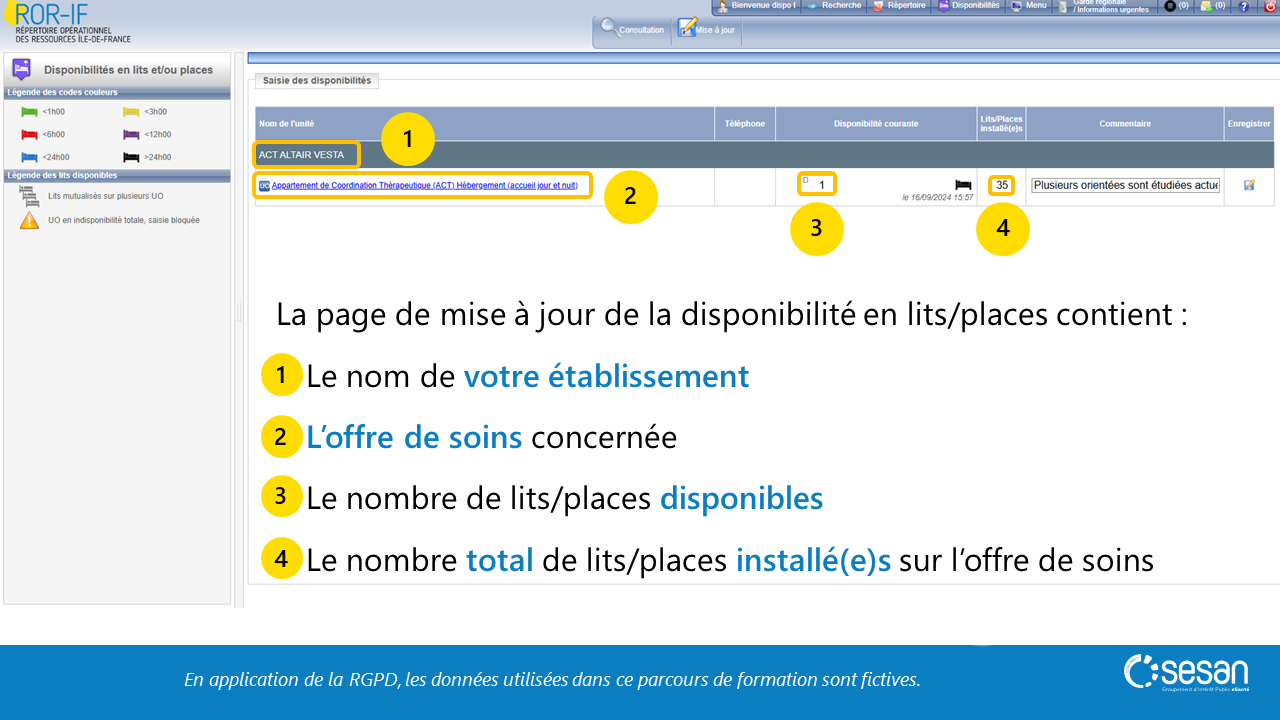Open the Appartement de Coordination Thérapeutique link
The image size is (1280, 720).
tap(424, 185)
